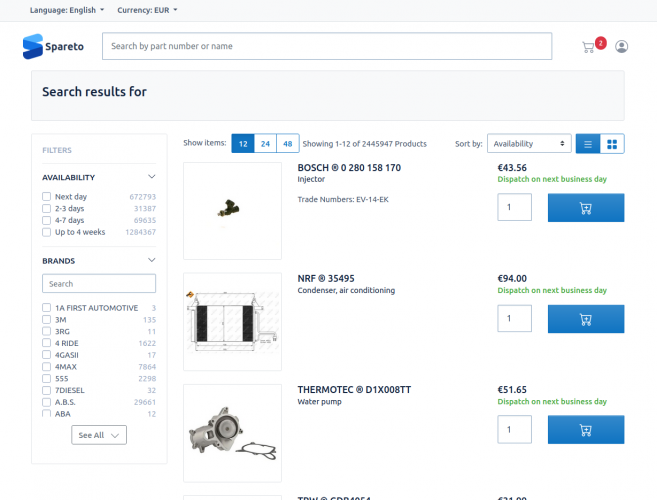Image resolution: width=657 pixels, height=500 pixels.
Task: Tick the 4MAX brand checkbox
Action: tap(47, 366)
